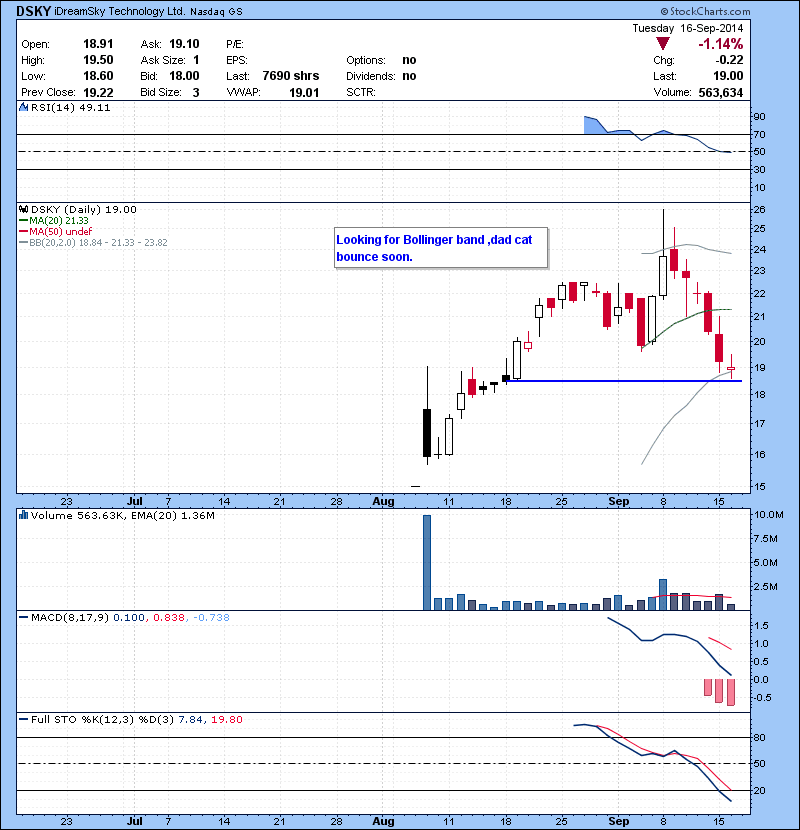Click the VWAP value 19.01
This screenshot has width=800, height=830.
304,93
